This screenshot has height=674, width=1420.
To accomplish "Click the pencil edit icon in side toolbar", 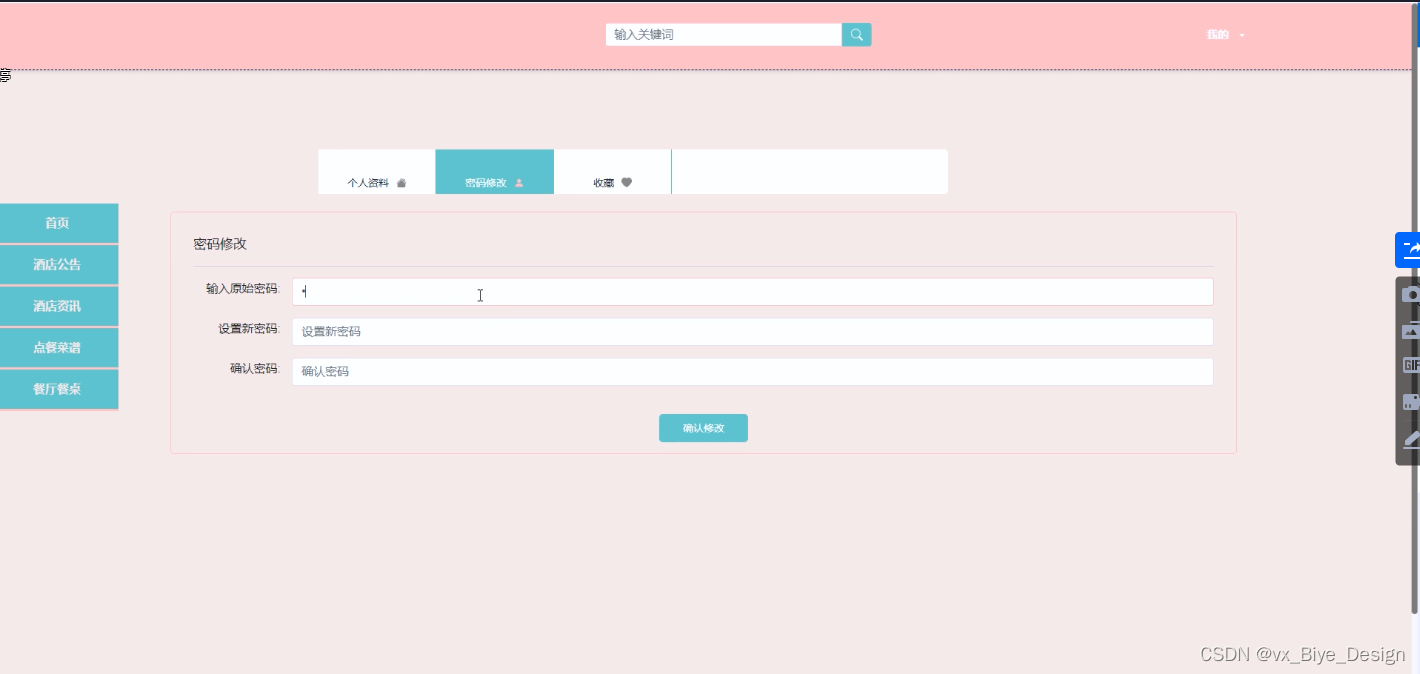I will tap(1410, 438).
